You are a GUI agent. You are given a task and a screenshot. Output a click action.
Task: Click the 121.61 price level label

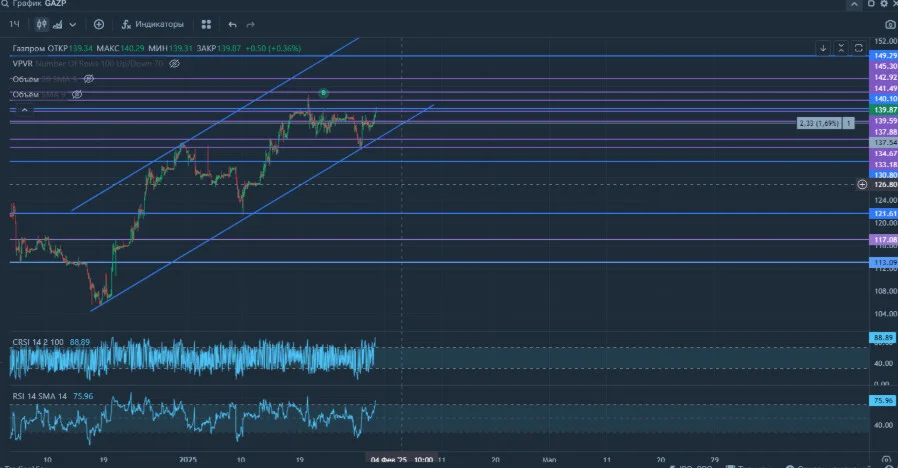[x=884, y=213]
